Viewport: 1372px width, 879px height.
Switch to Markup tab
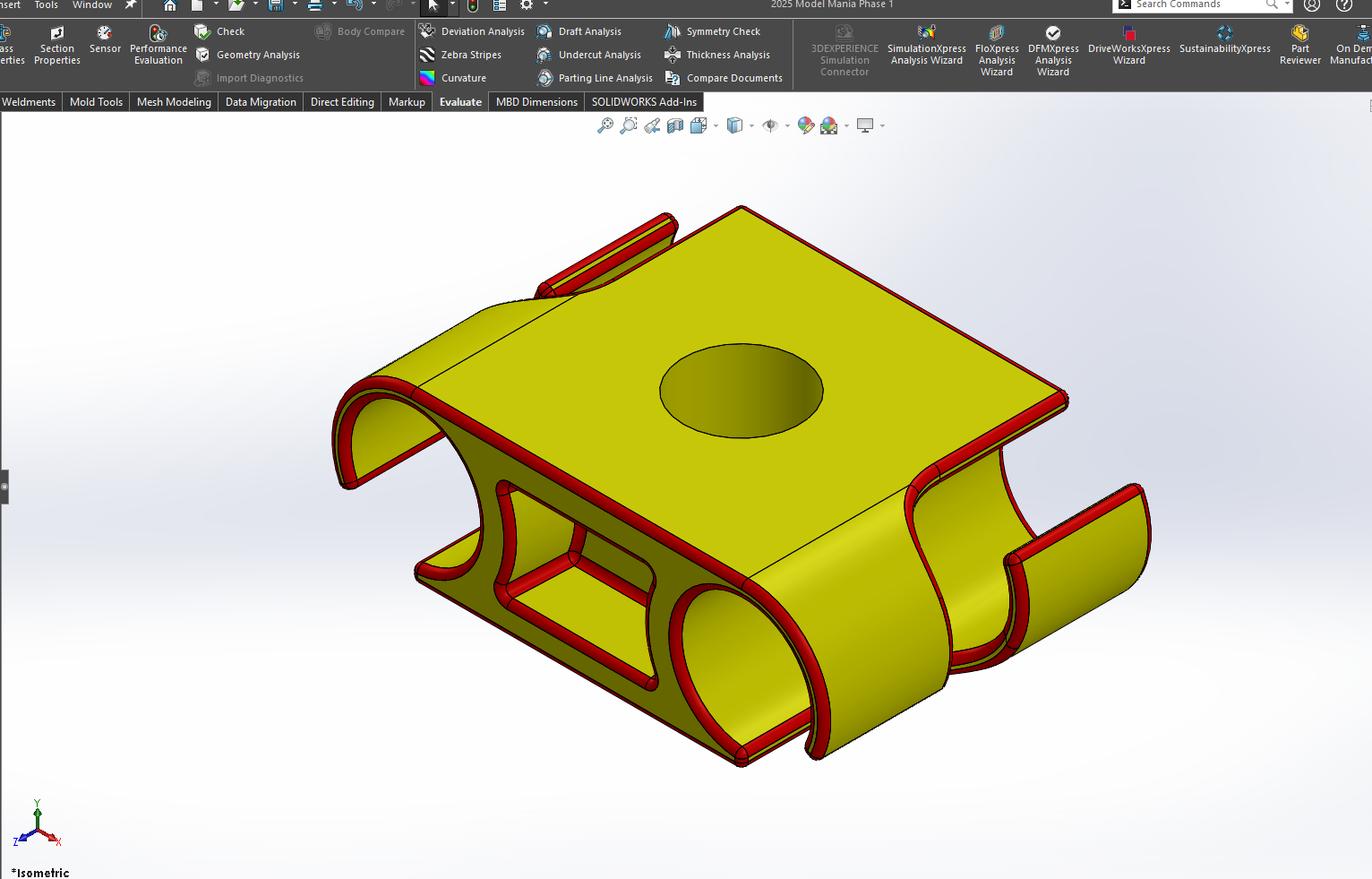(407, 102)
